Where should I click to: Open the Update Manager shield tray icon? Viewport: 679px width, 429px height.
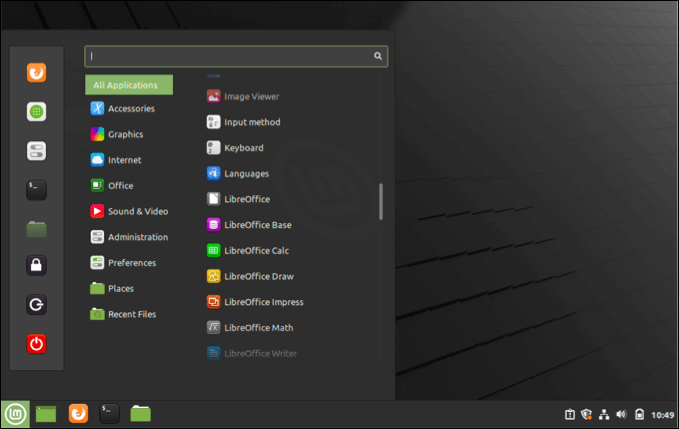click(x=587, y=415)
